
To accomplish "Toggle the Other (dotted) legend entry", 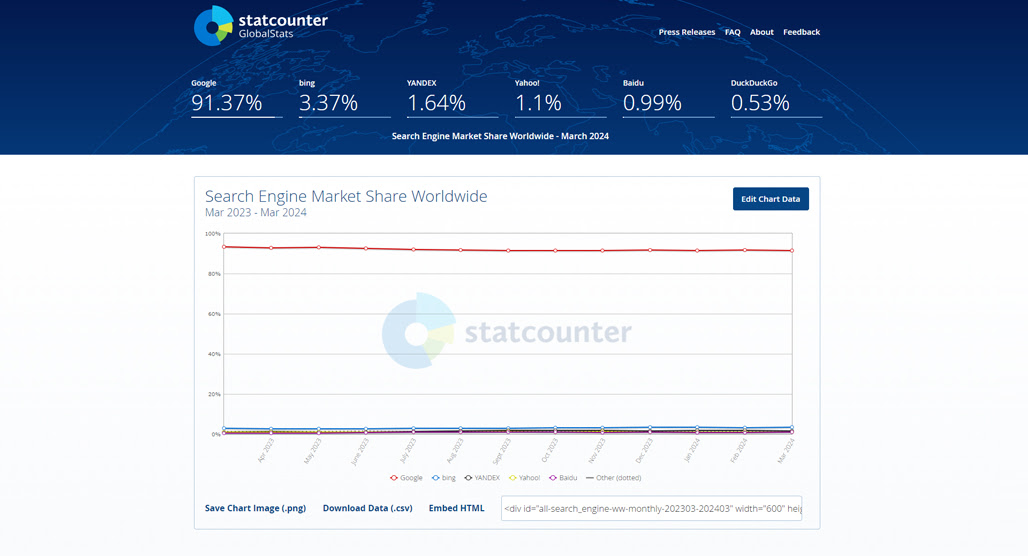I will (614, 478).
